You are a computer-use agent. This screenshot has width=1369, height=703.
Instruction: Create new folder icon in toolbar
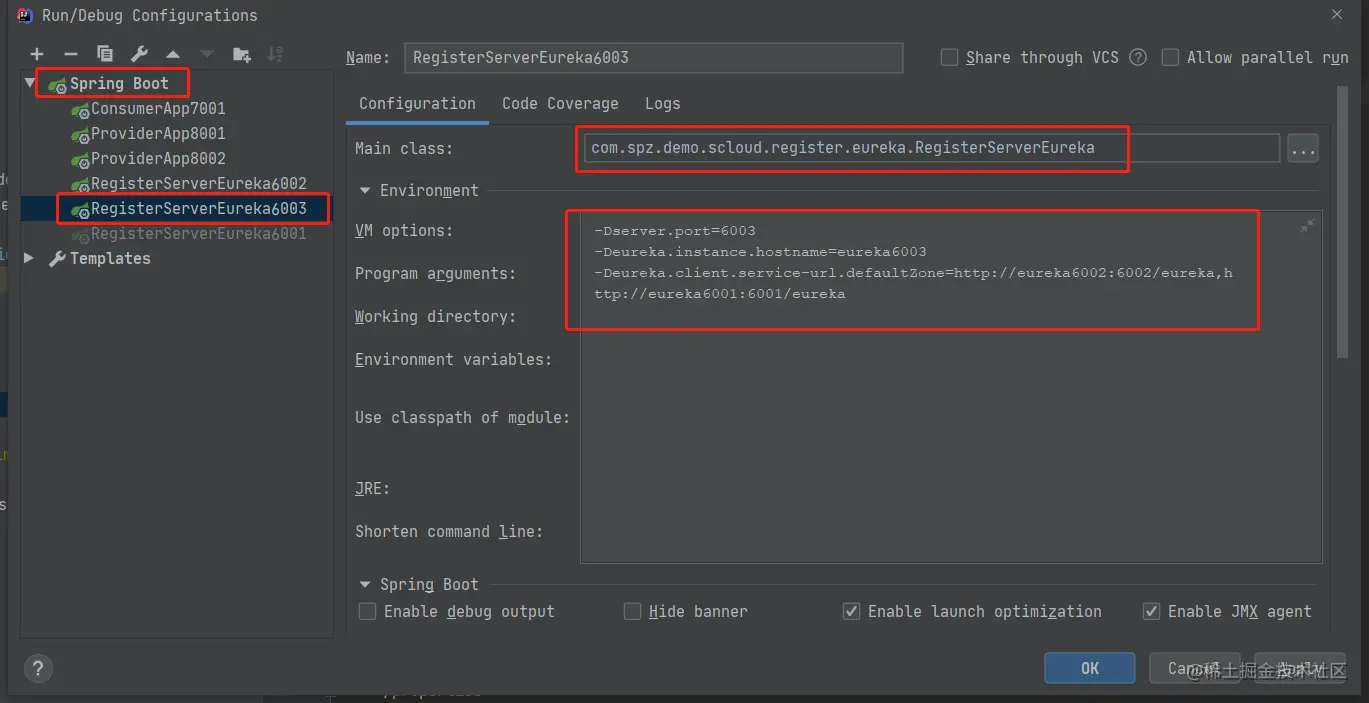click(x=241, y=54)
